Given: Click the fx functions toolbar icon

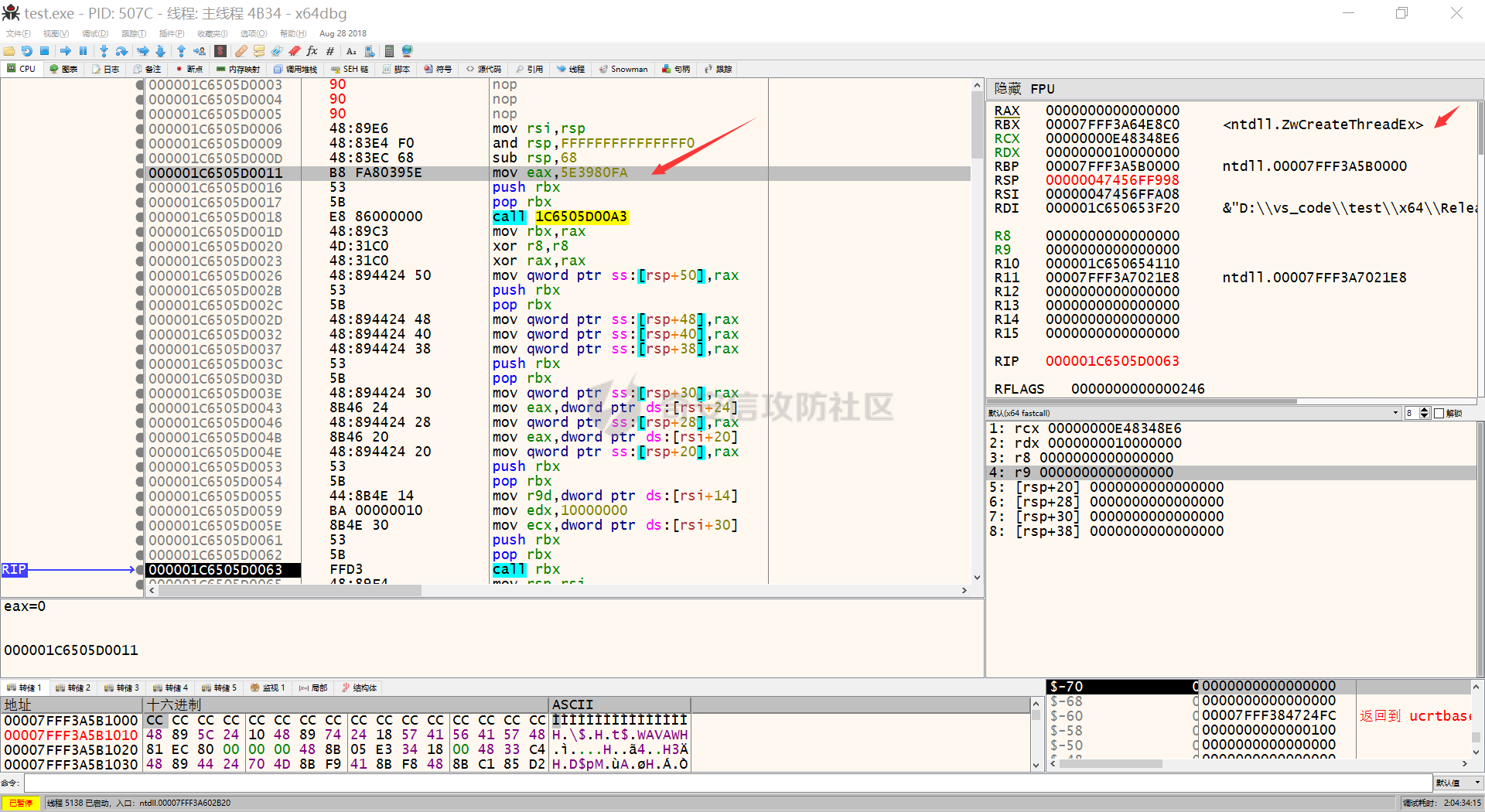Looking at the screenshot, I should (312, 51).
